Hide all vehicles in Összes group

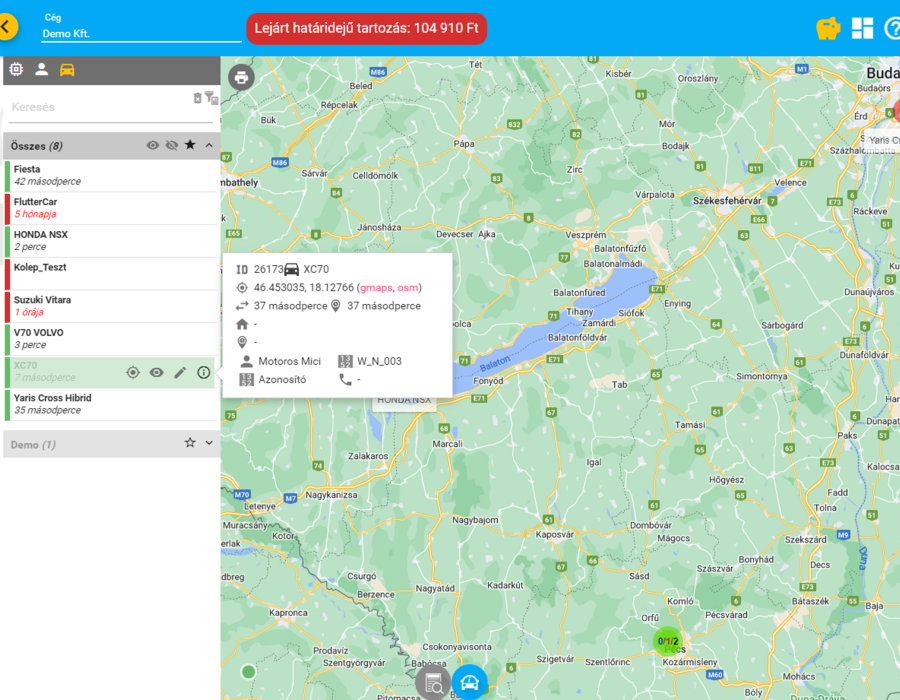tap(172, 145)
